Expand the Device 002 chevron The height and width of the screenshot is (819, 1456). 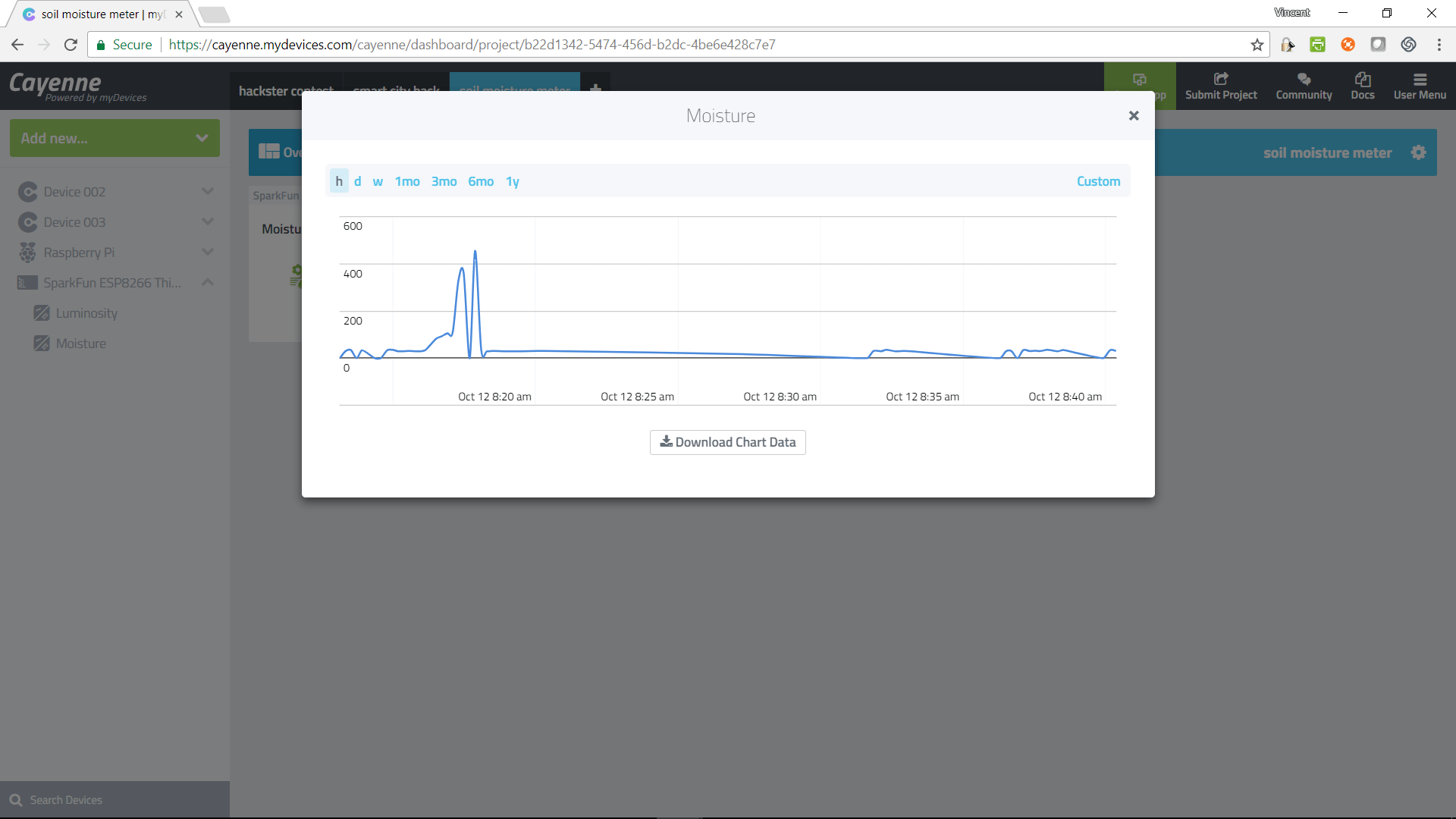coord(207,192)
